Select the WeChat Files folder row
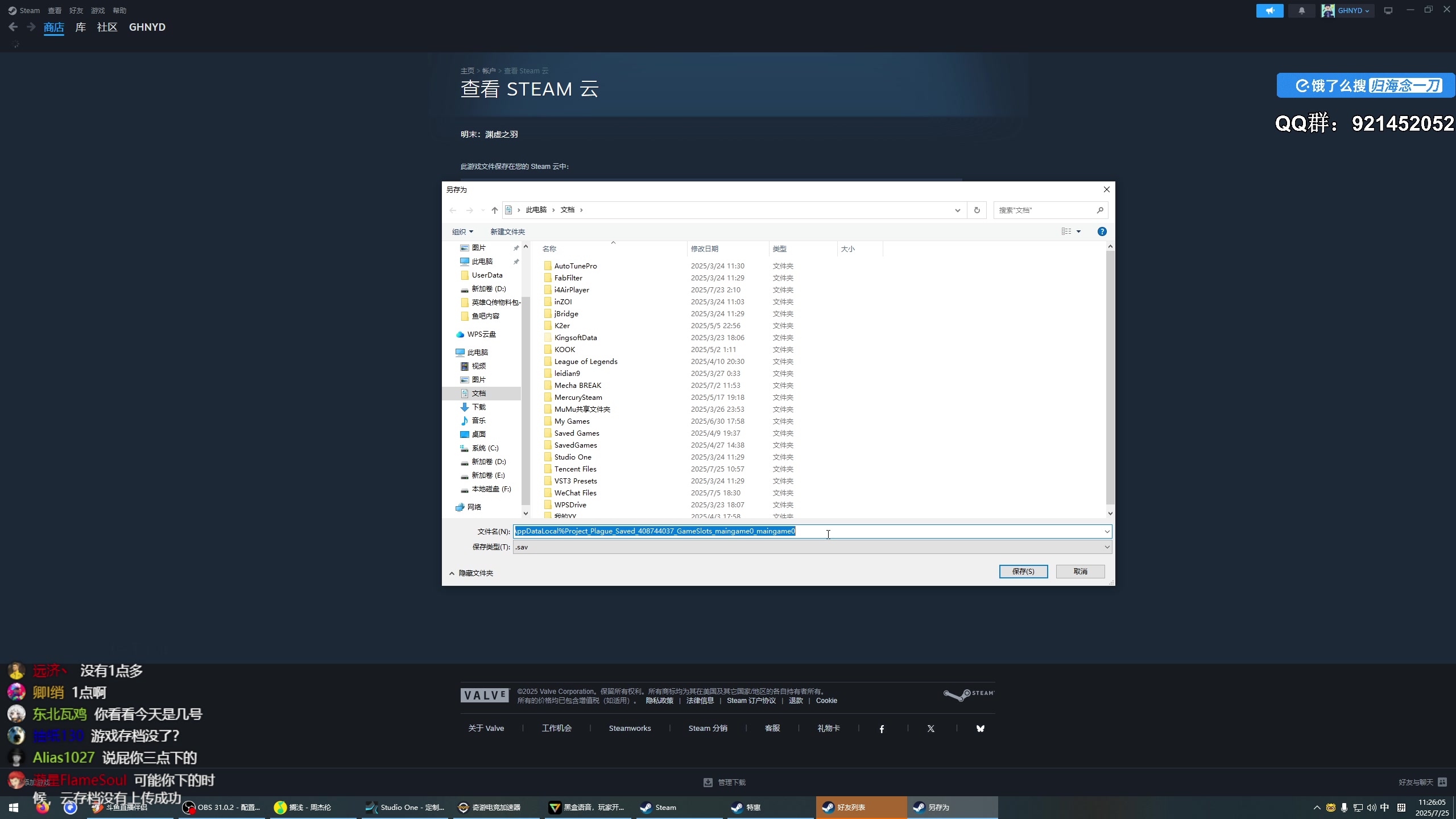1456x819 pixels. 576,493
